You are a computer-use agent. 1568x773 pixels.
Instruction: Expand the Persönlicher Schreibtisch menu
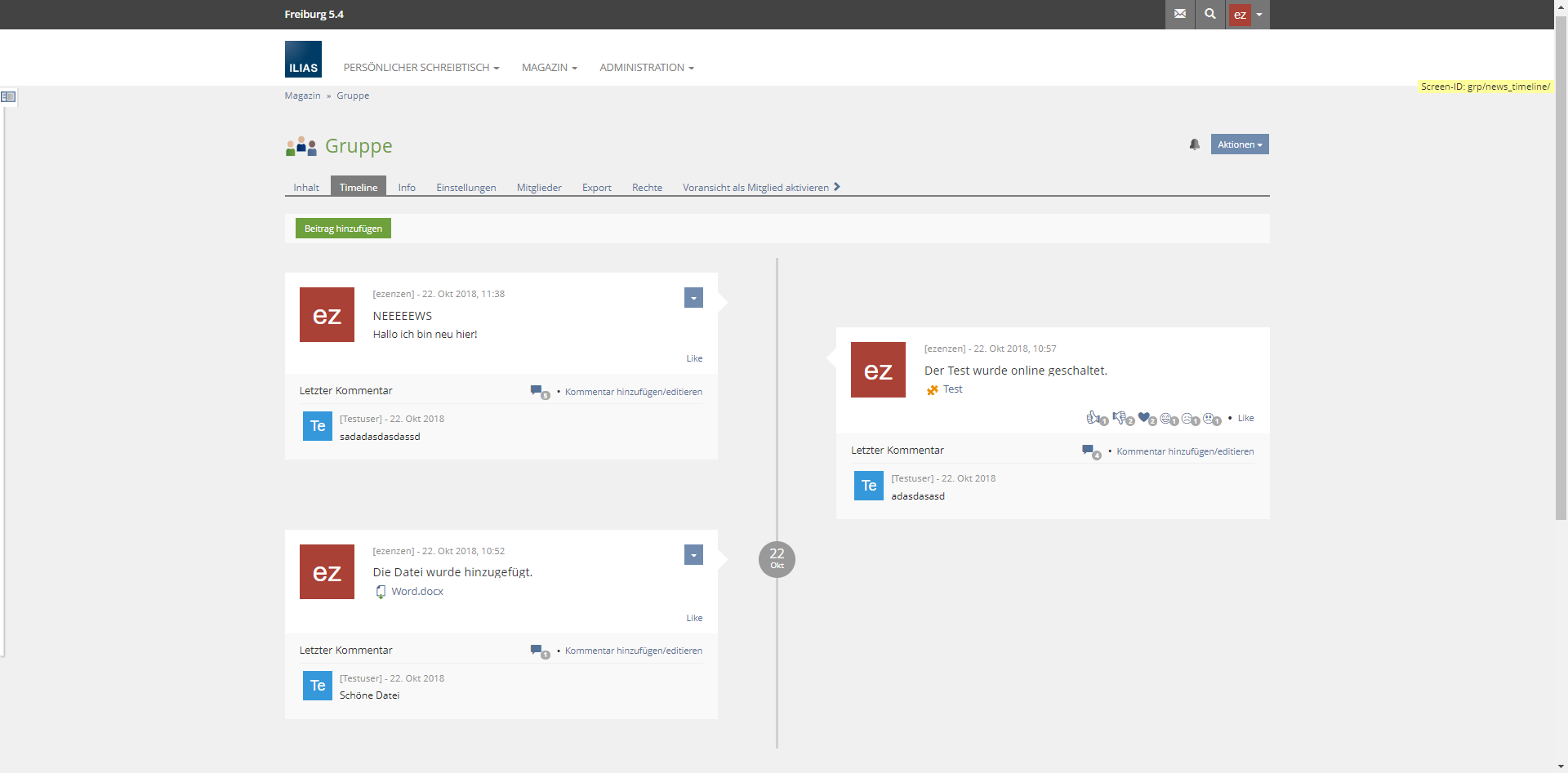coord(421,68)
